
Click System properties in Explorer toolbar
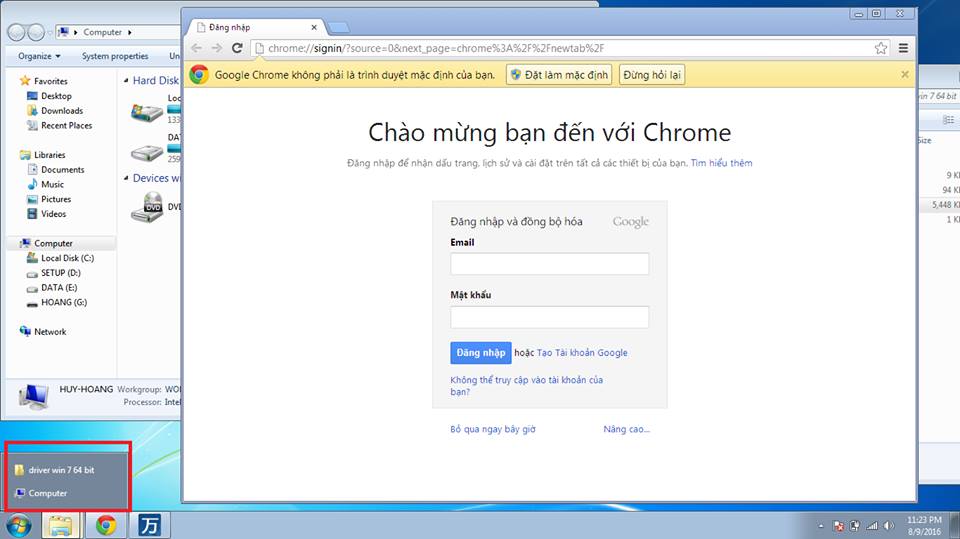115,56
